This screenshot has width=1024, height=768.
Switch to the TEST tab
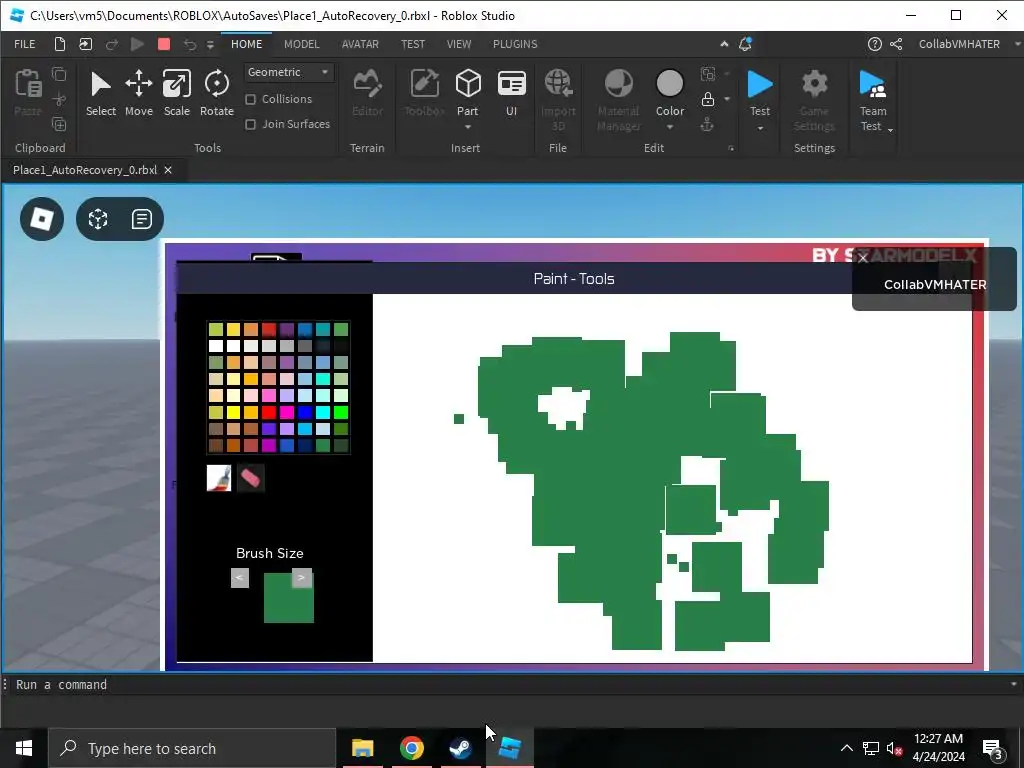click(413, 44)
